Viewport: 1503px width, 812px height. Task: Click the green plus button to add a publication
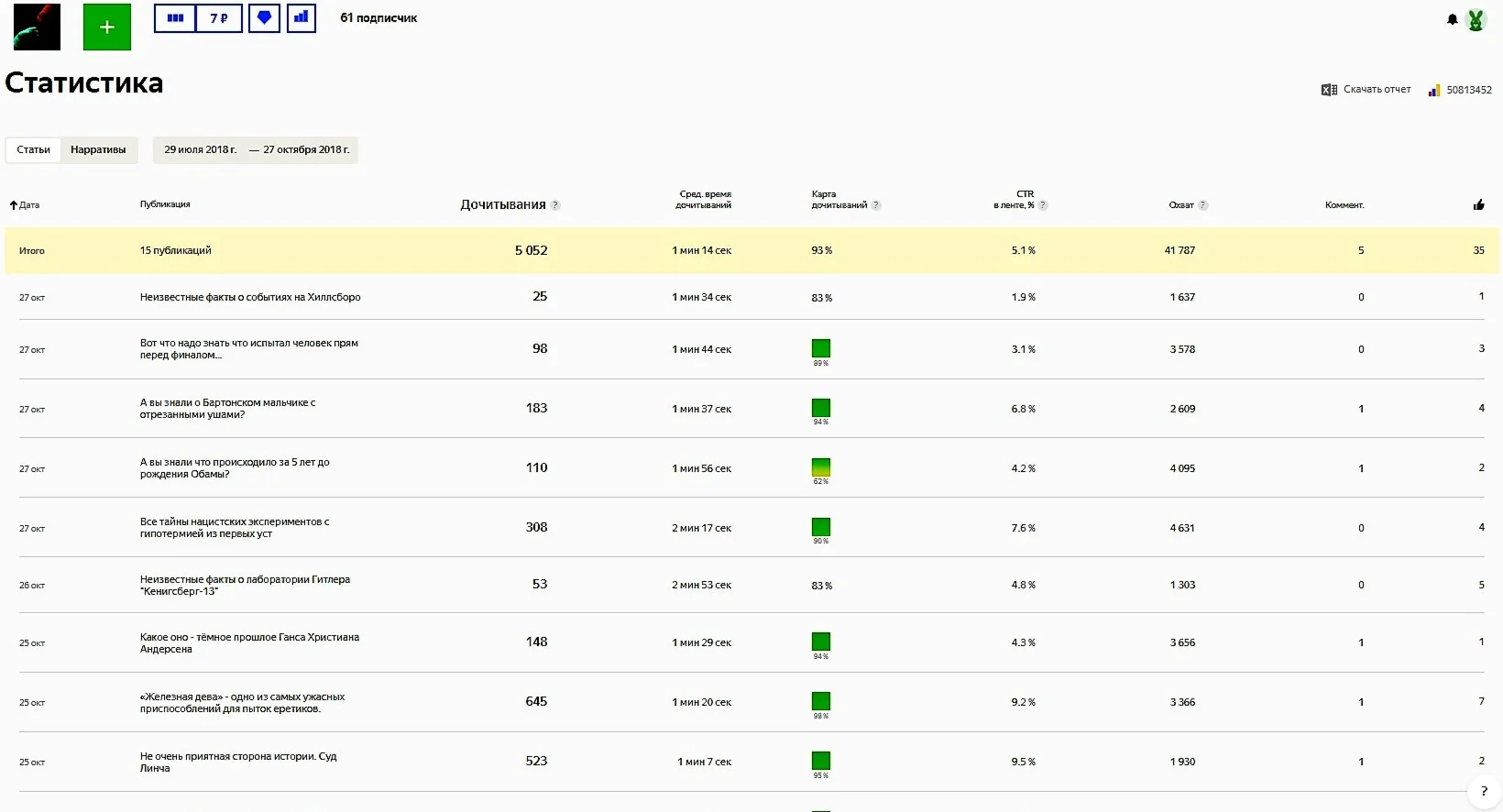point(106,27)
